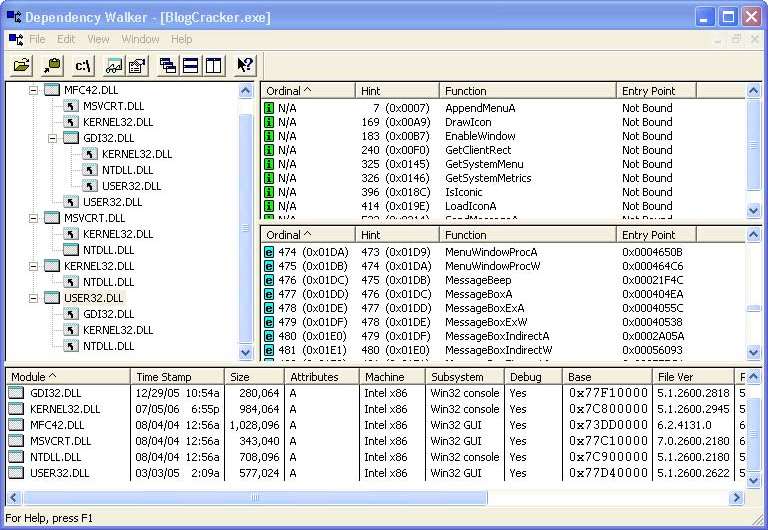Click the green import icon beside AppendMenuA
768x530 pixels.
[x=269, y=108]
